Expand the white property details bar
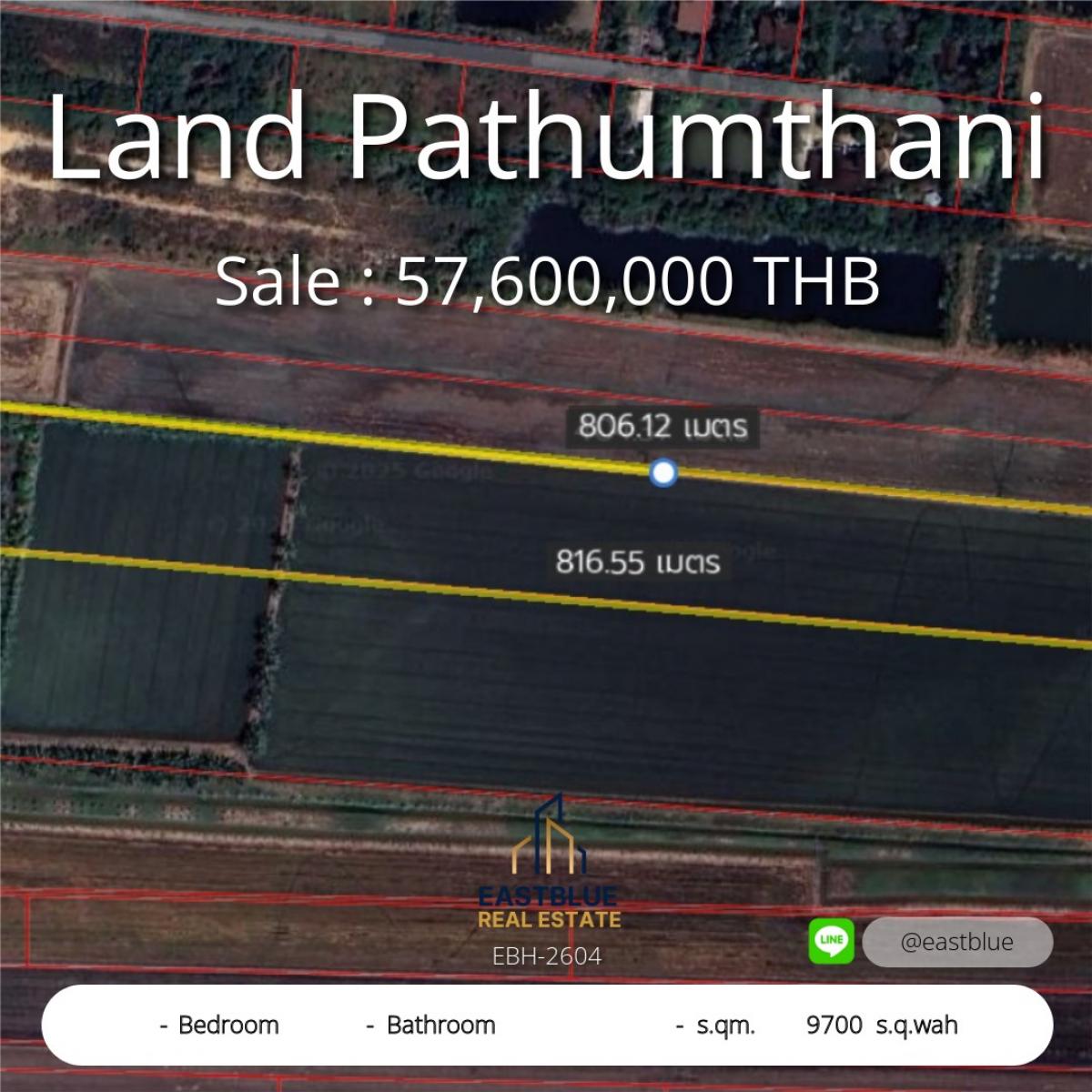 point(546,1026)
